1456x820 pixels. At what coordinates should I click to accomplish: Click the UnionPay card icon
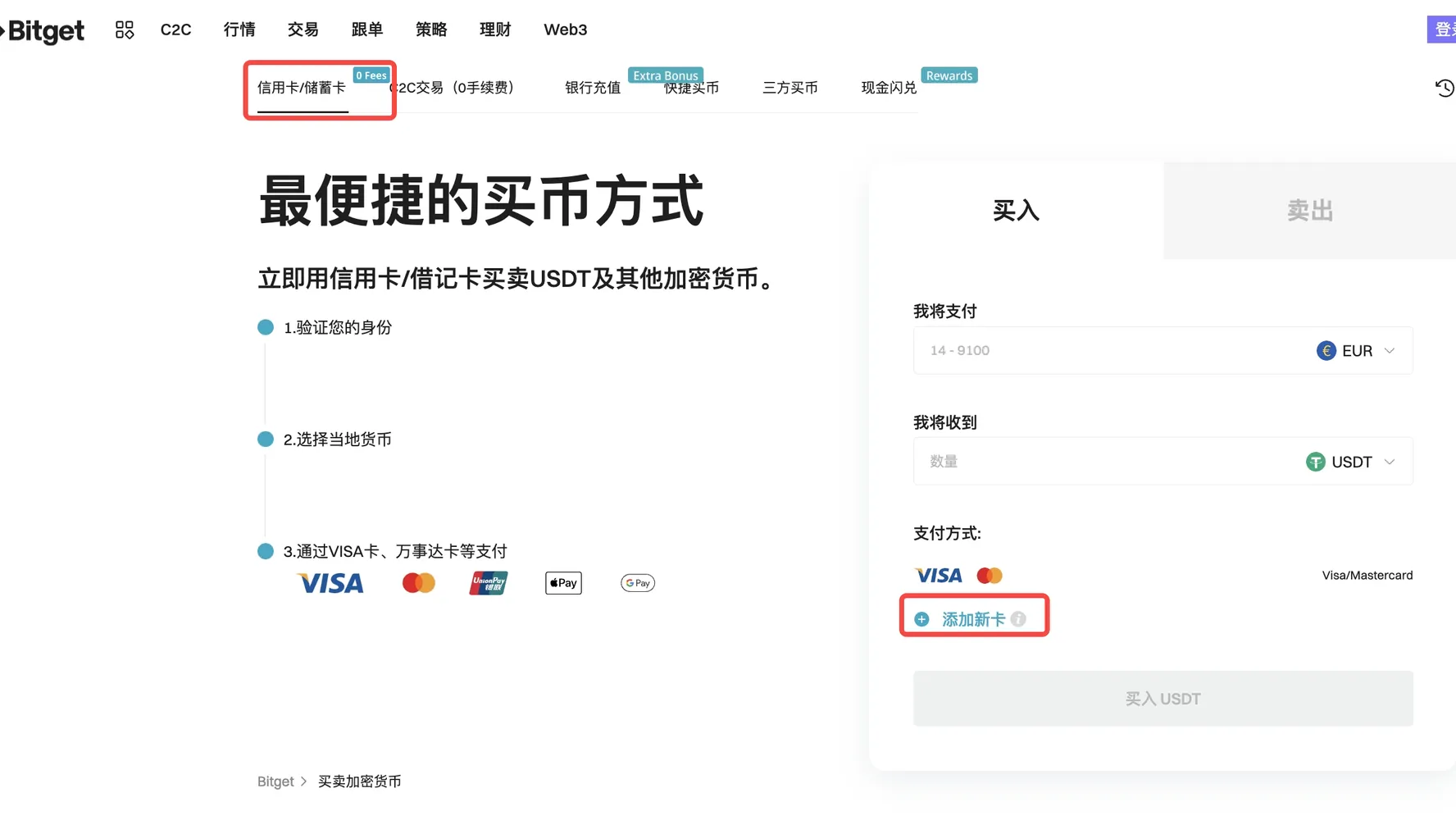click(488, 582)
